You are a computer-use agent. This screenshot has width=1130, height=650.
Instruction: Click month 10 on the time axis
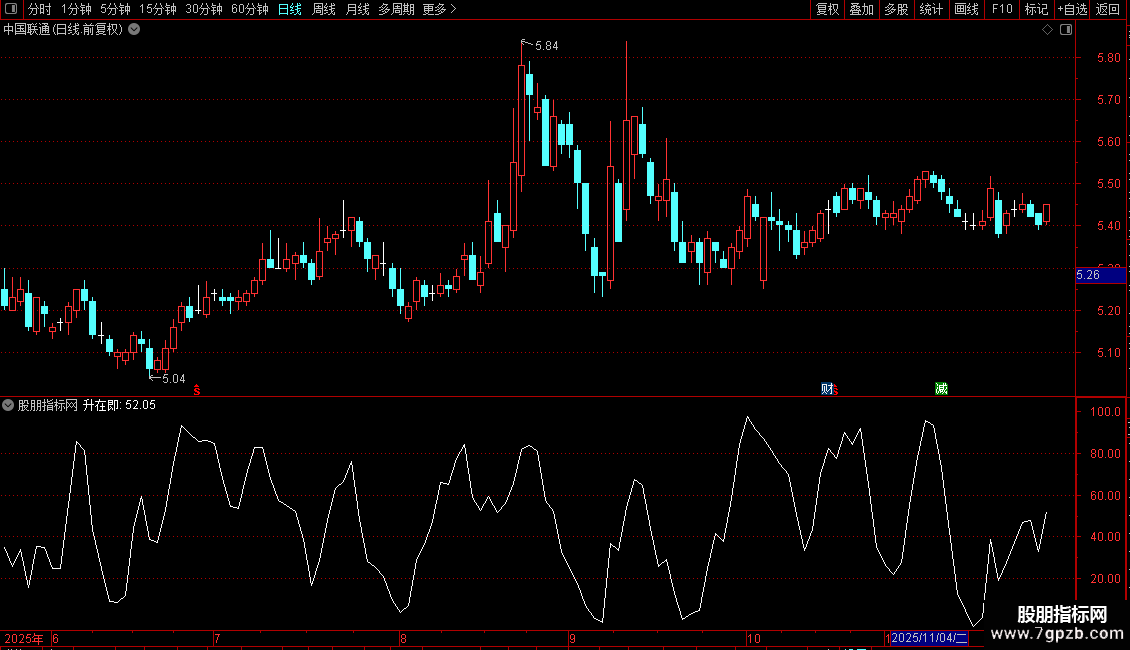[x=753, y=638]
